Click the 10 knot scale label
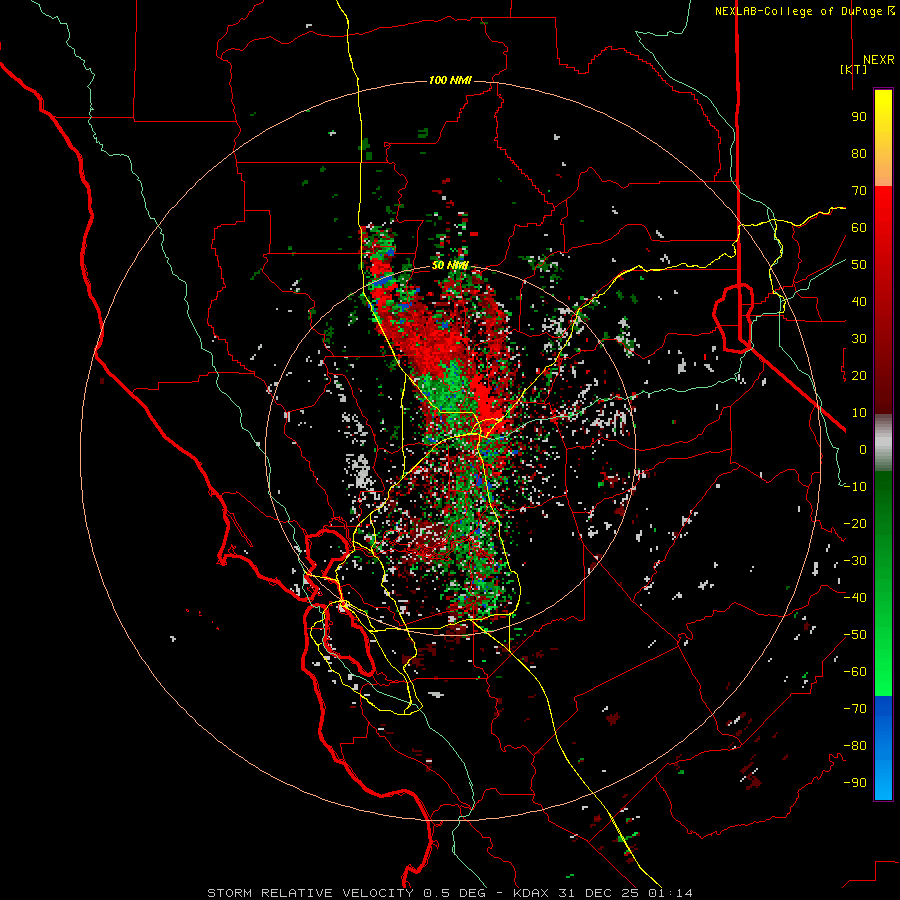 click(859, 413)
